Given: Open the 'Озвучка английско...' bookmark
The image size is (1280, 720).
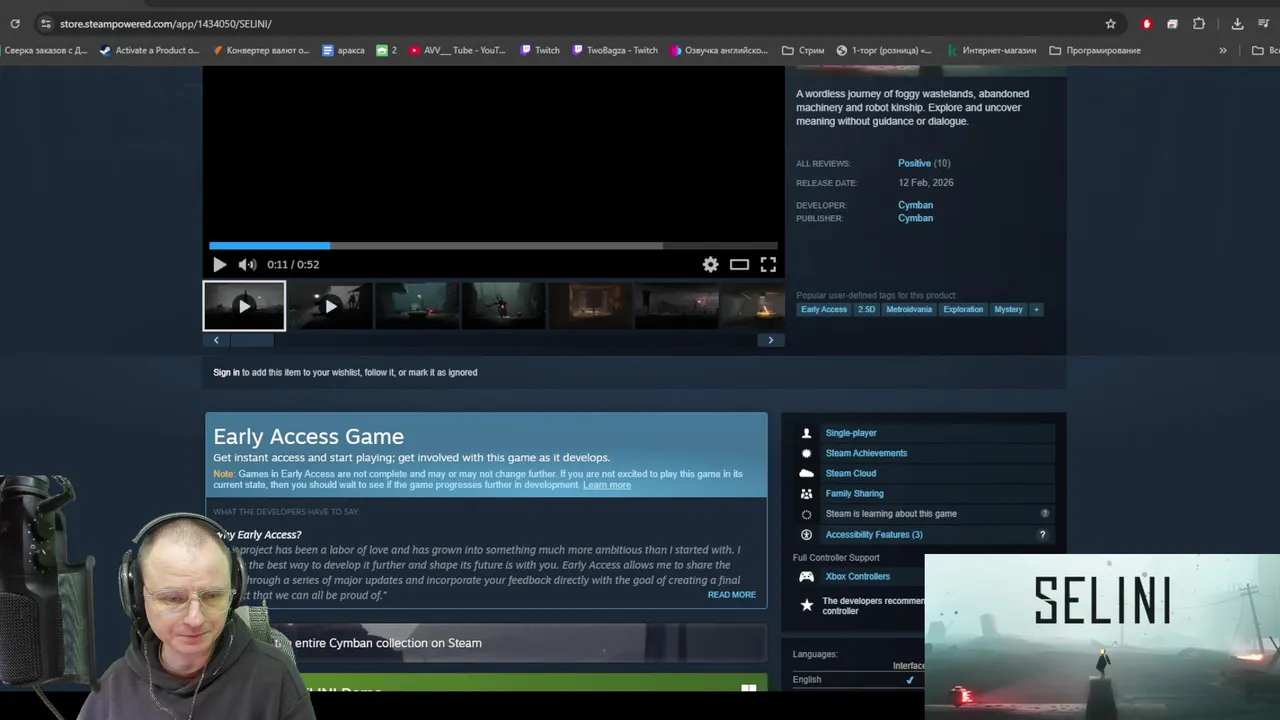Looking at the screenshot, I should tap(720, 50).
